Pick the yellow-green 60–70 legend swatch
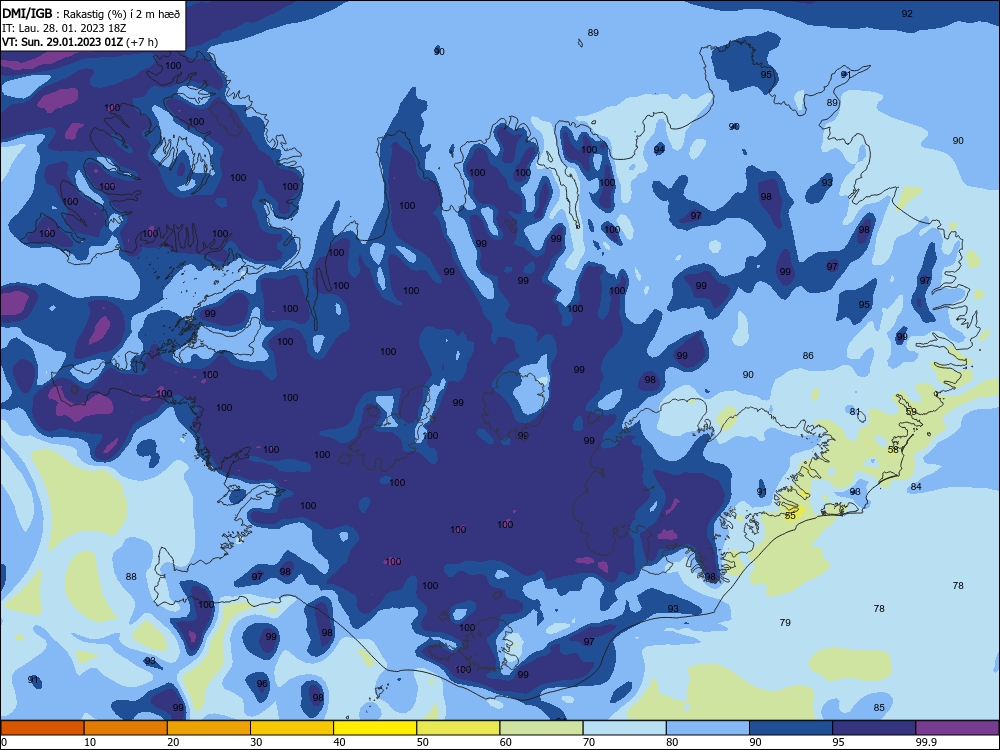The image size is (1000, 750). (541, 728)
